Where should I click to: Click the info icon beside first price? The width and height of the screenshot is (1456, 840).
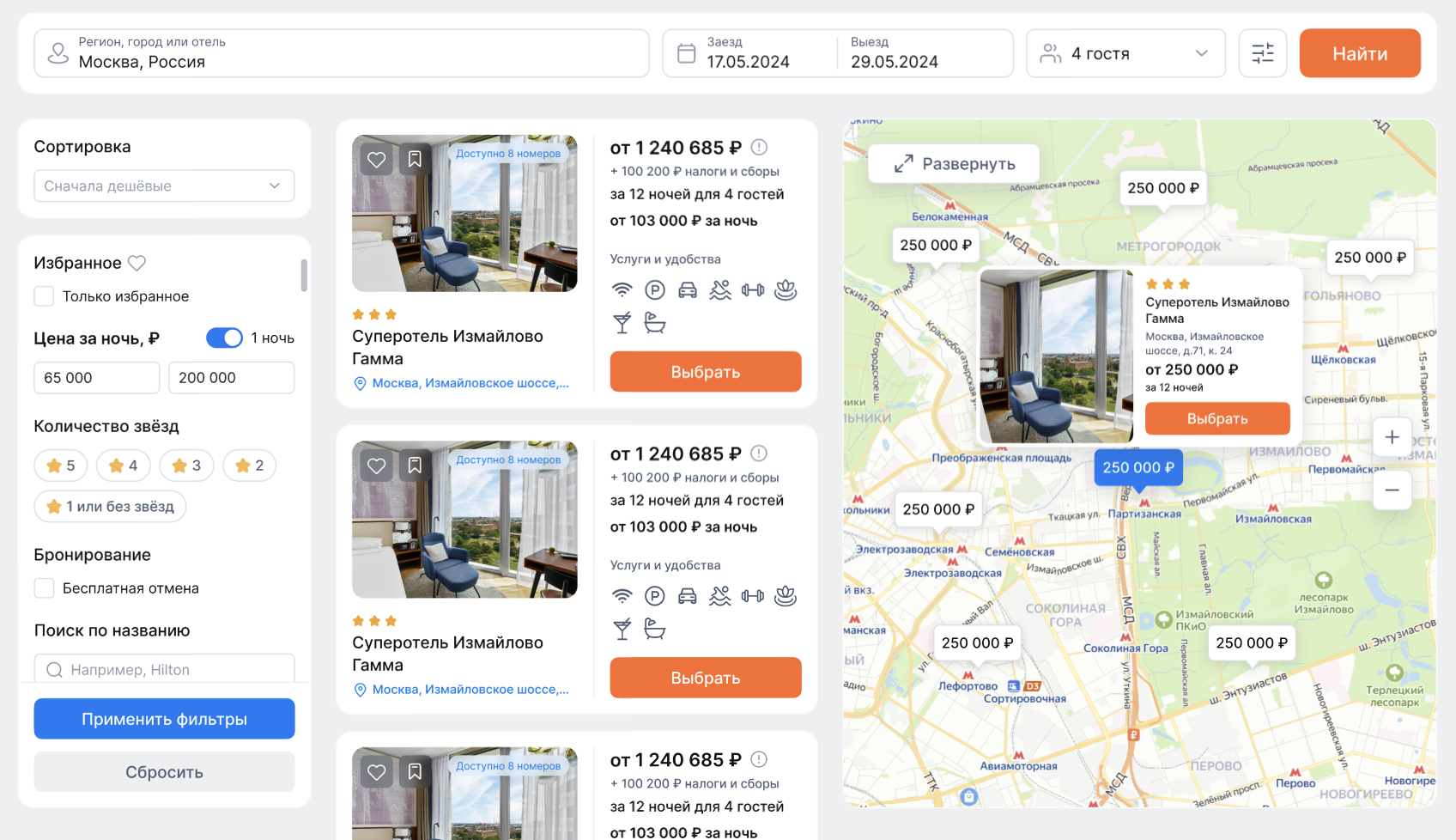pos(759,147)
